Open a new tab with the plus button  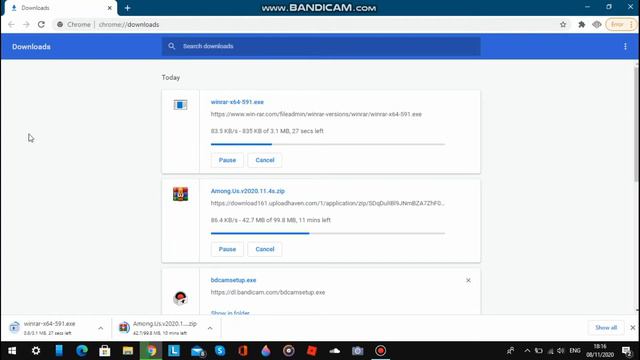127,8
